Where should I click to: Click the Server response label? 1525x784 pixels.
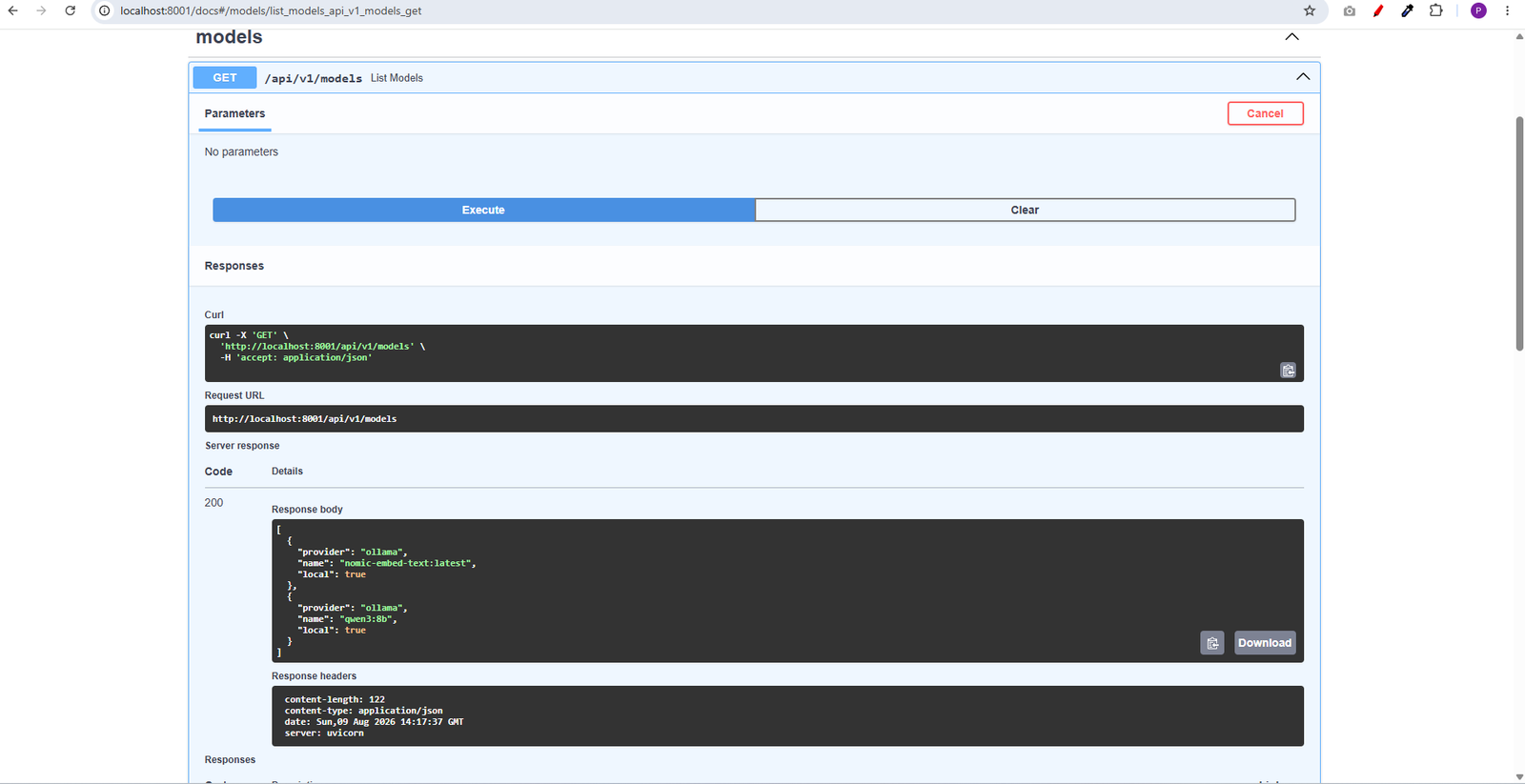242,446
